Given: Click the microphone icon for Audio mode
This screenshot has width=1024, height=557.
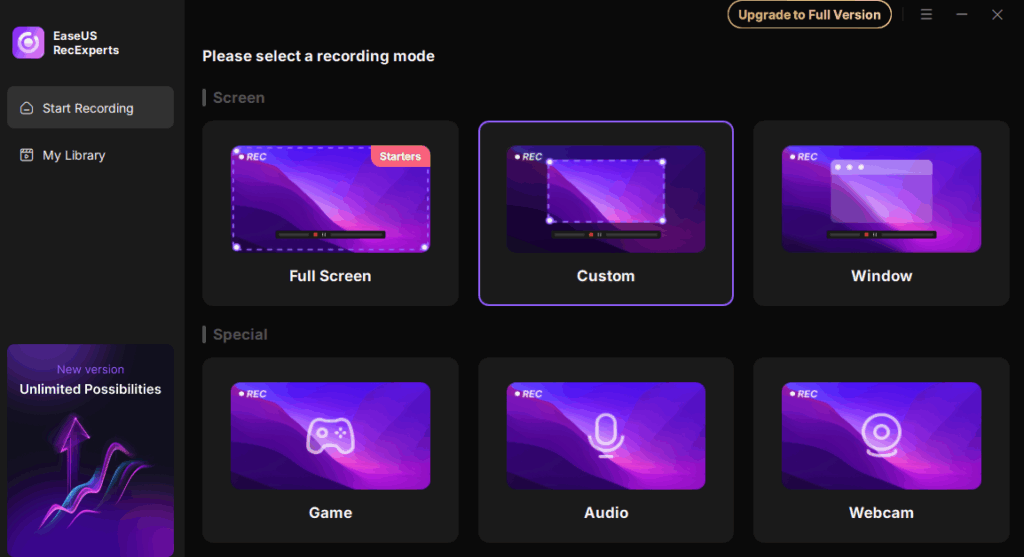Looking at the screenshot, I should (x=606, y=436).
